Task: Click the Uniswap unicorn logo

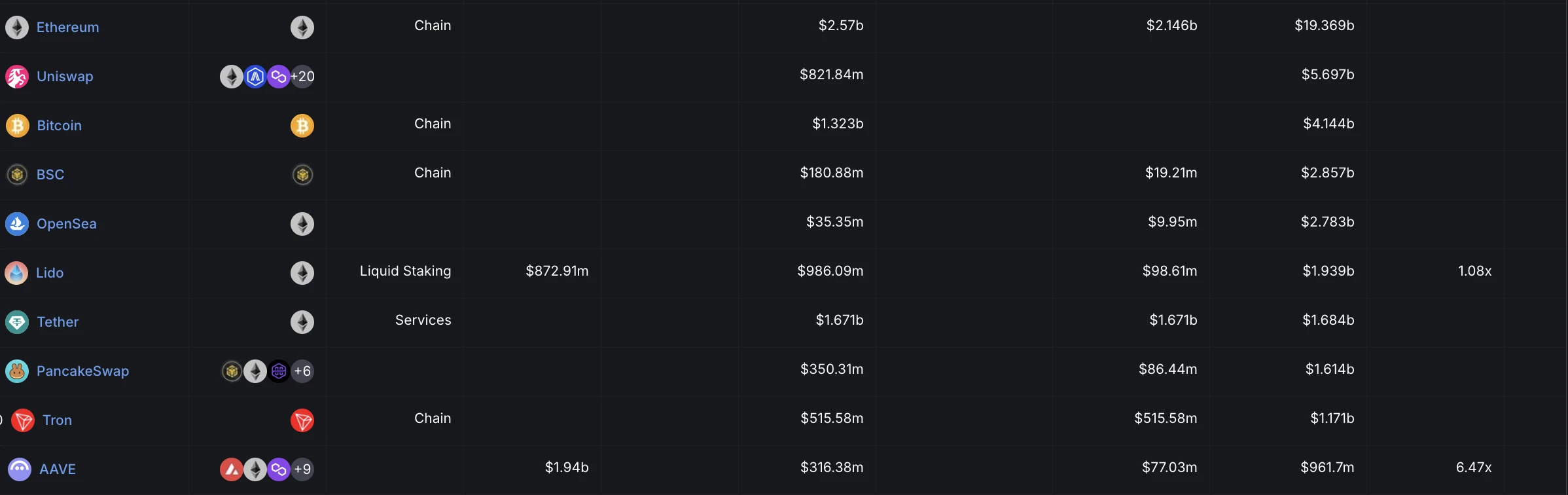Action: pyautogui.click(x=17, y=77)
